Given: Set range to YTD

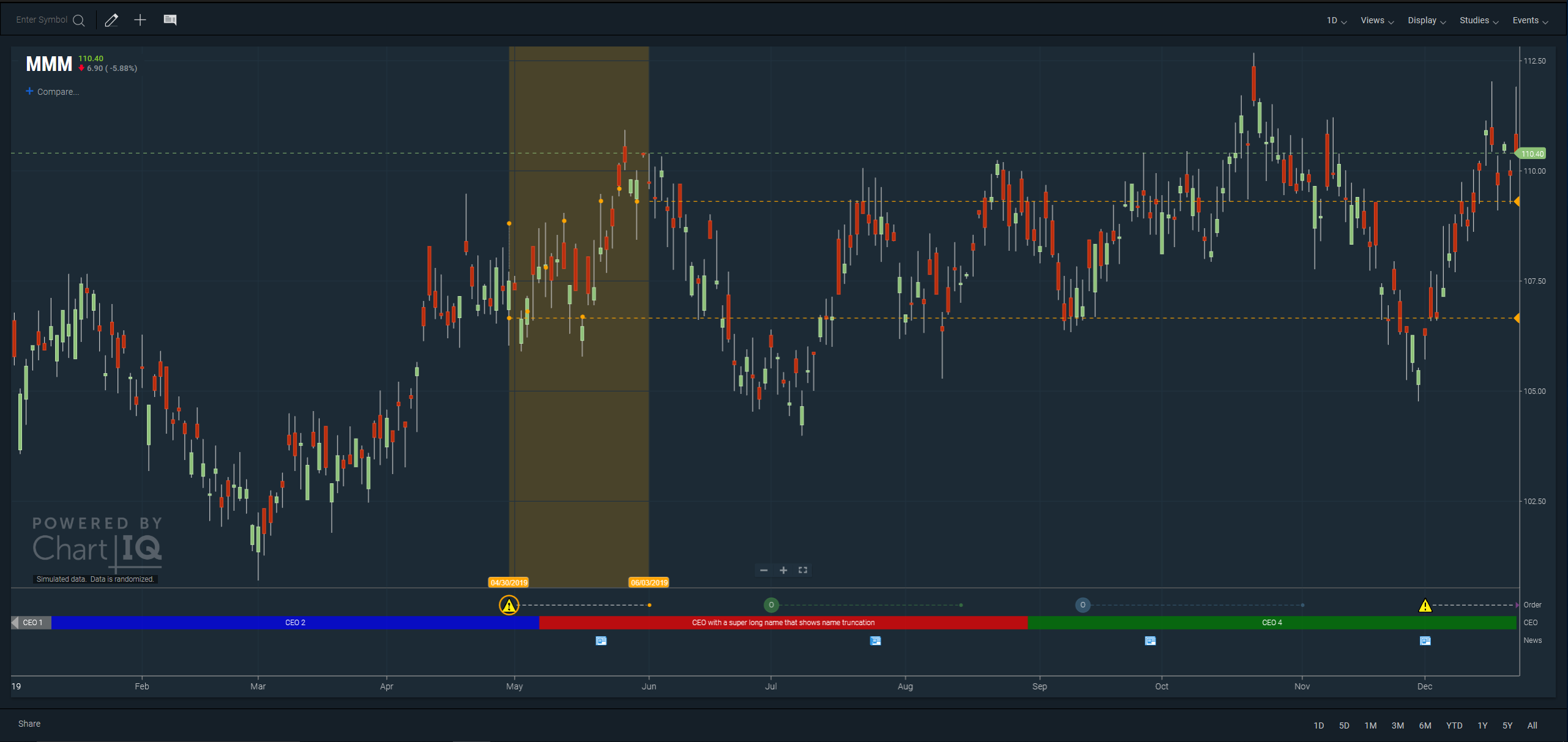Looking at the screenshot, I should click(1454, 725).
